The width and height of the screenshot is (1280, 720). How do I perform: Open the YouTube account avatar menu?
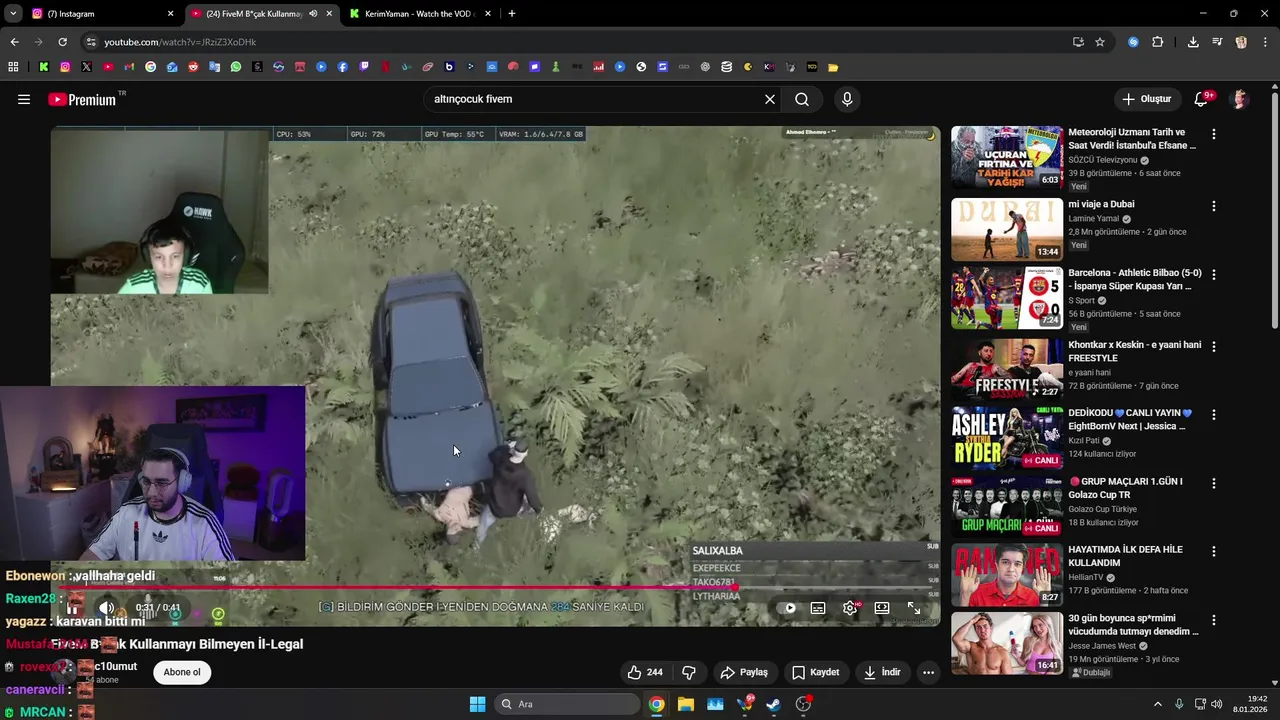pos(1240,99)
